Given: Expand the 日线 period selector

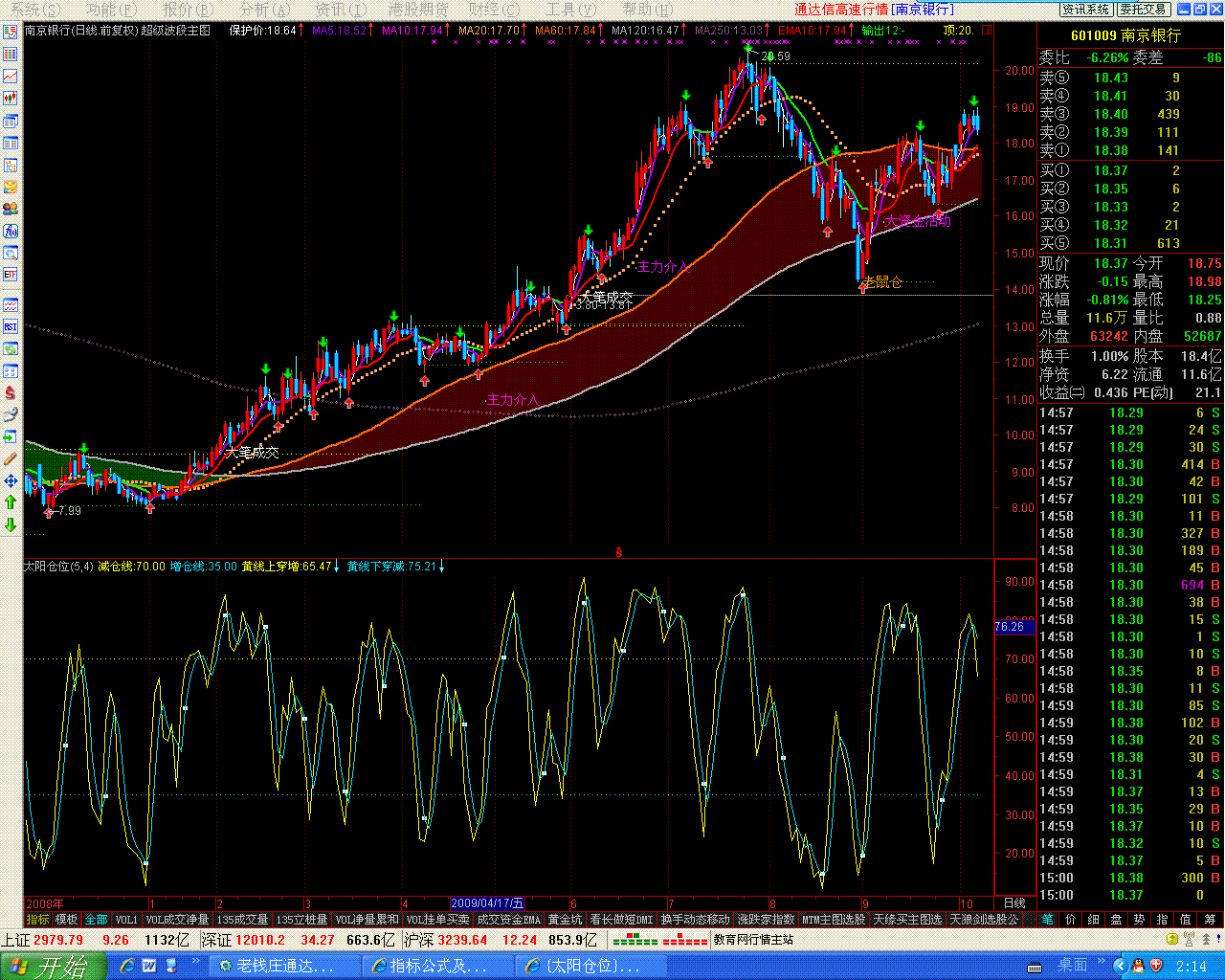Looking at the screenshot, I should point(1013,903).
